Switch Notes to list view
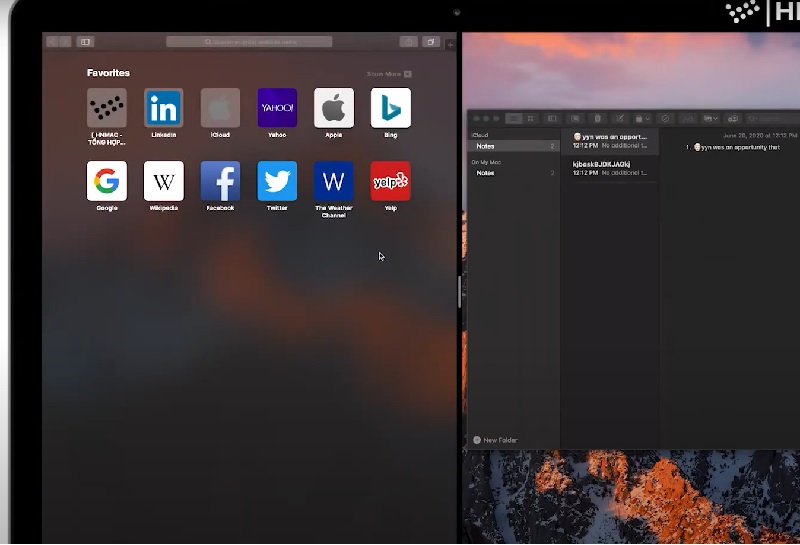The height and width of the screenshot is (545, 800). [513, 119]
